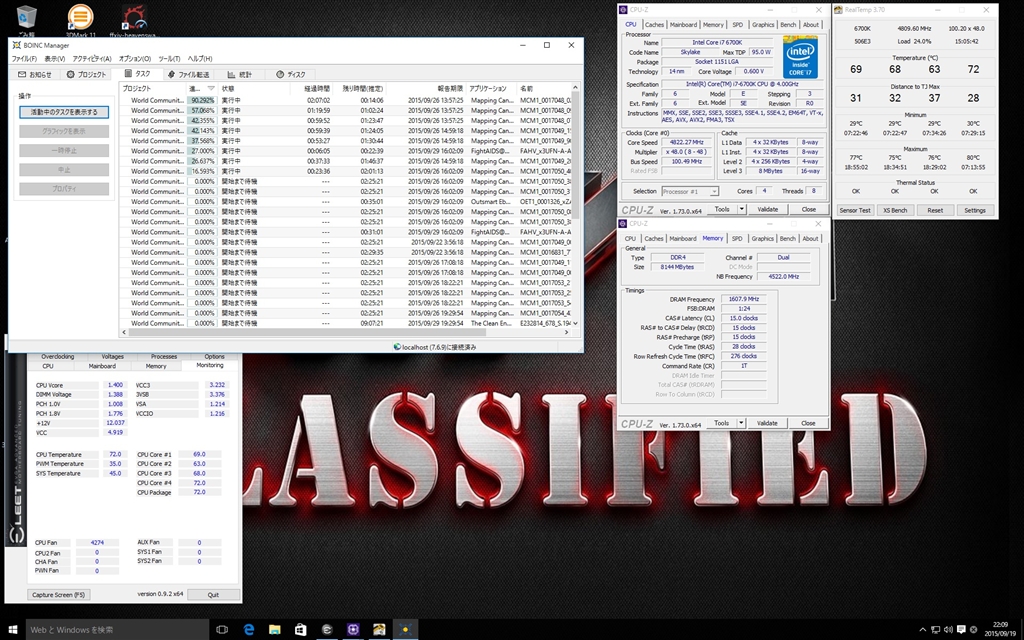This screenshot has width=1024, height=640.
Task: Open SPD tab in lower CPU-Z window
Action: point(737,238)
